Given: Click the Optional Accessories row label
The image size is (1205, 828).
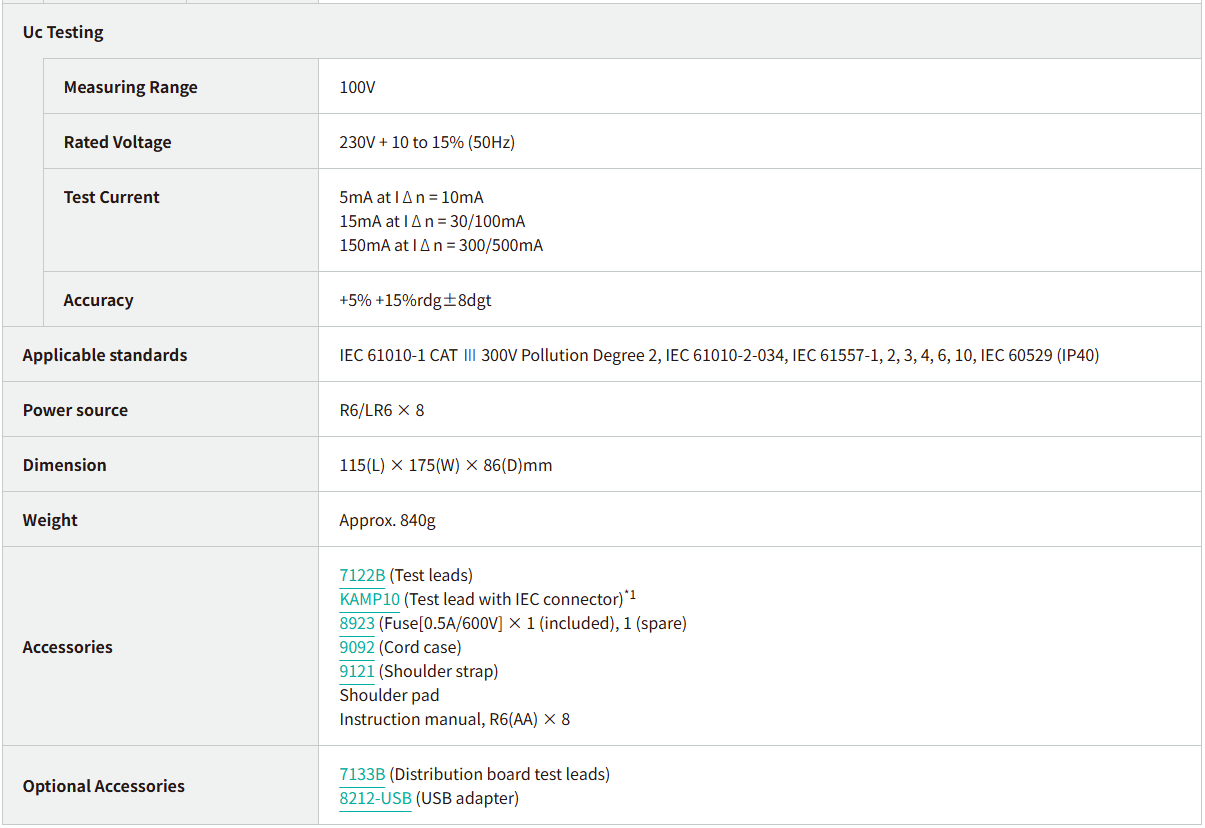Looking at the screenshot, I should coord(104,786).
